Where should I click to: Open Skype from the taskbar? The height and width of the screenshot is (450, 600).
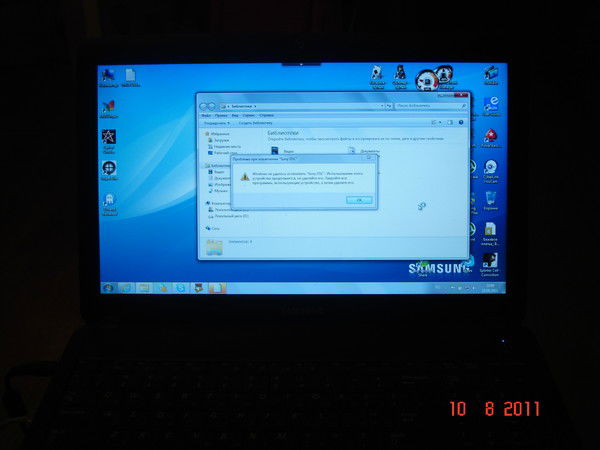(181, 288)
